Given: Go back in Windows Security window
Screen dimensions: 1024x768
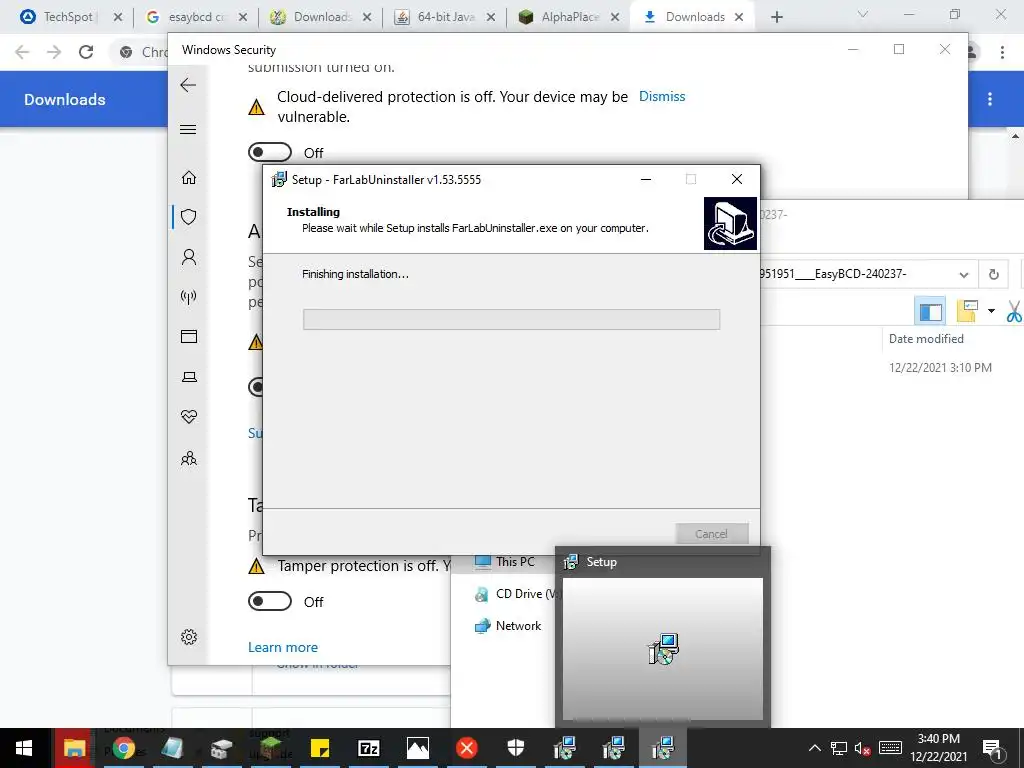Looking at the screenshot, I should click(188, 85).
